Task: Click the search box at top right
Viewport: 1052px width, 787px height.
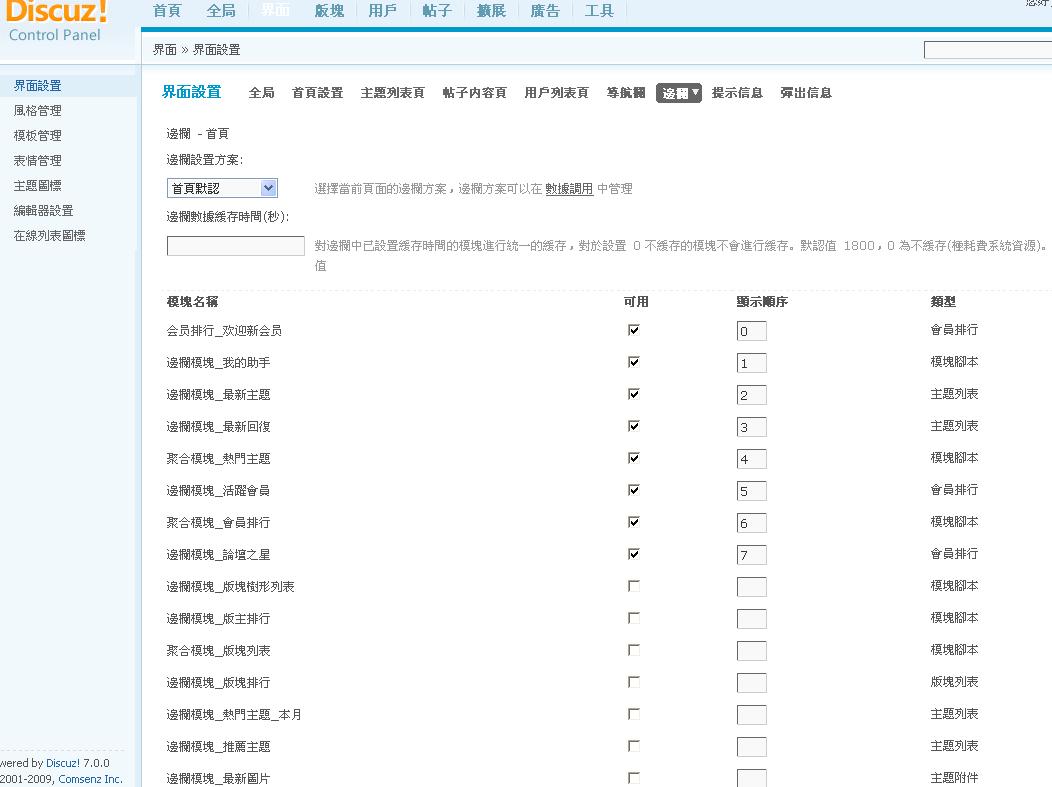Action: coord(987,50)
